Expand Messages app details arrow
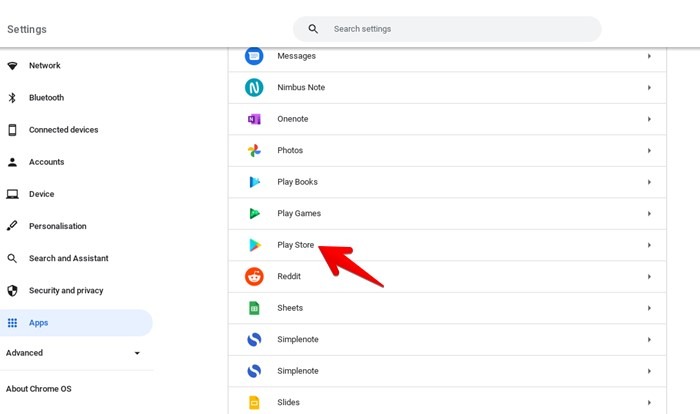This screenshot has height=414, width=700. point(649,56)
